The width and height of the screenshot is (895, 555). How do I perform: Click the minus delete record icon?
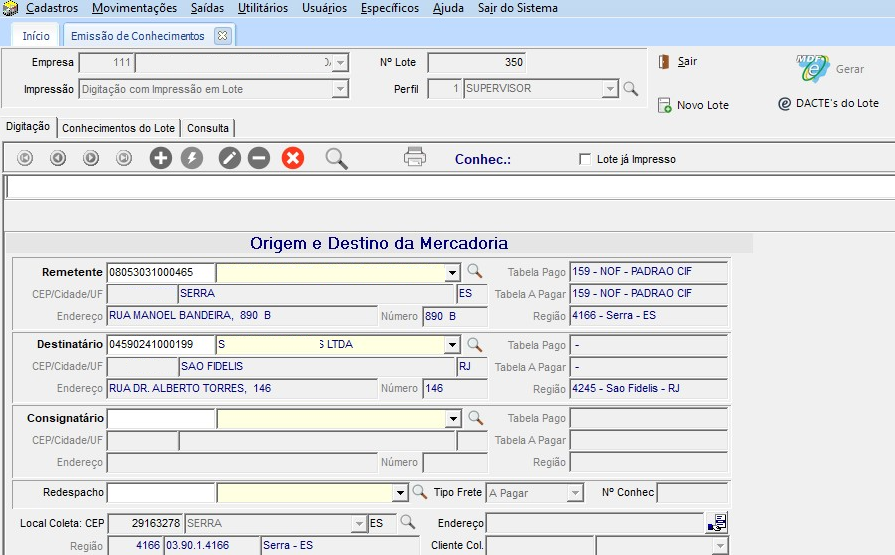pyautogui.click(x=259, y=158)
